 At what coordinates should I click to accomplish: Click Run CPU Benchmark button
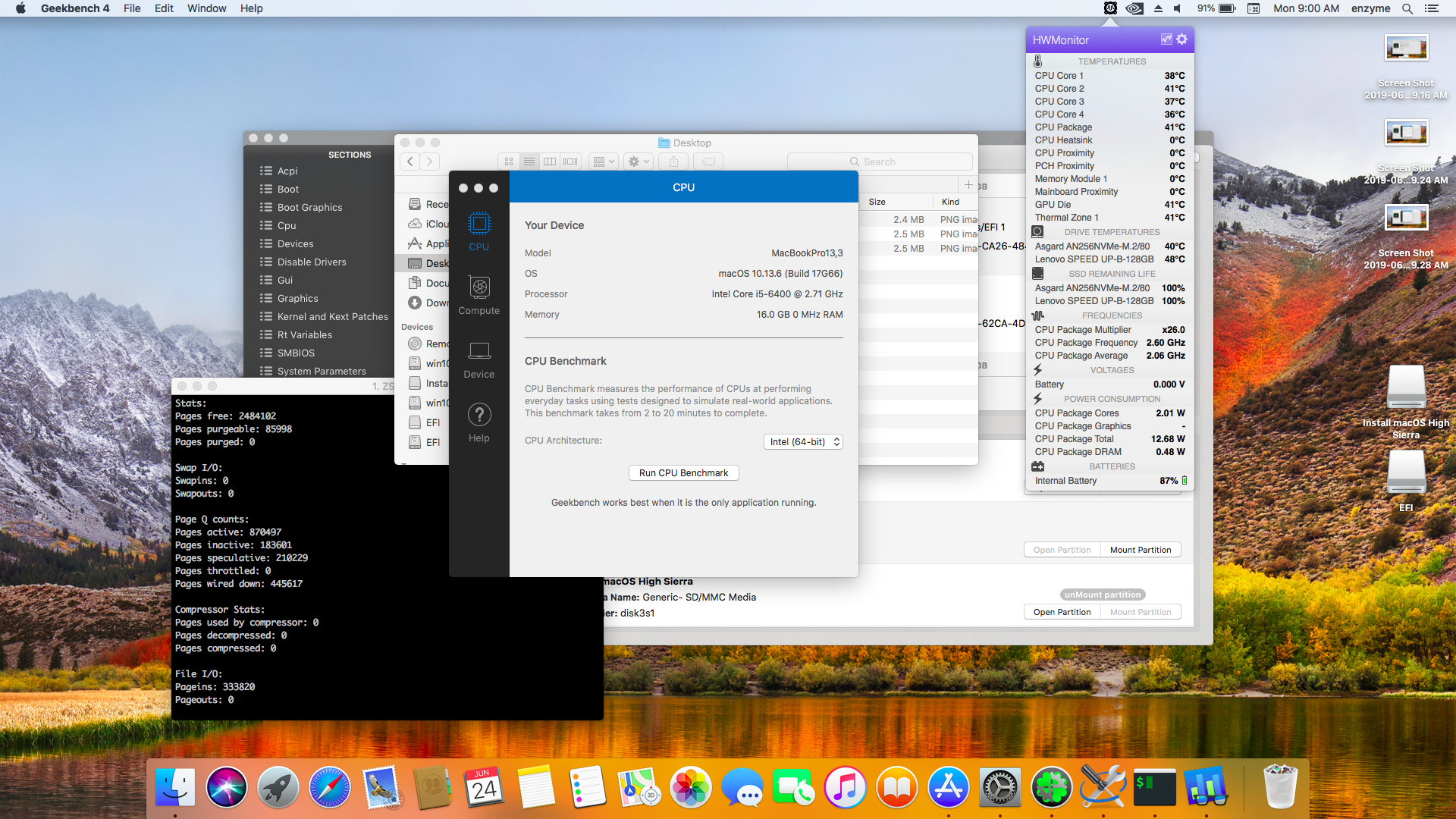coord(683,473)
